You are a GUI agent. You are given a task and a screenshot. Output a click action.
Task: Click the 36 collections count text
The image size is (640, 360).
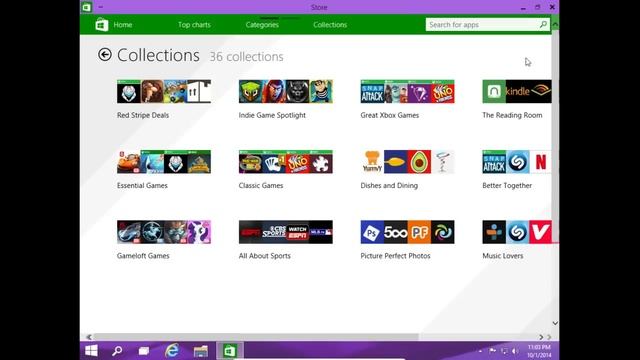click(x=247, y=57)
